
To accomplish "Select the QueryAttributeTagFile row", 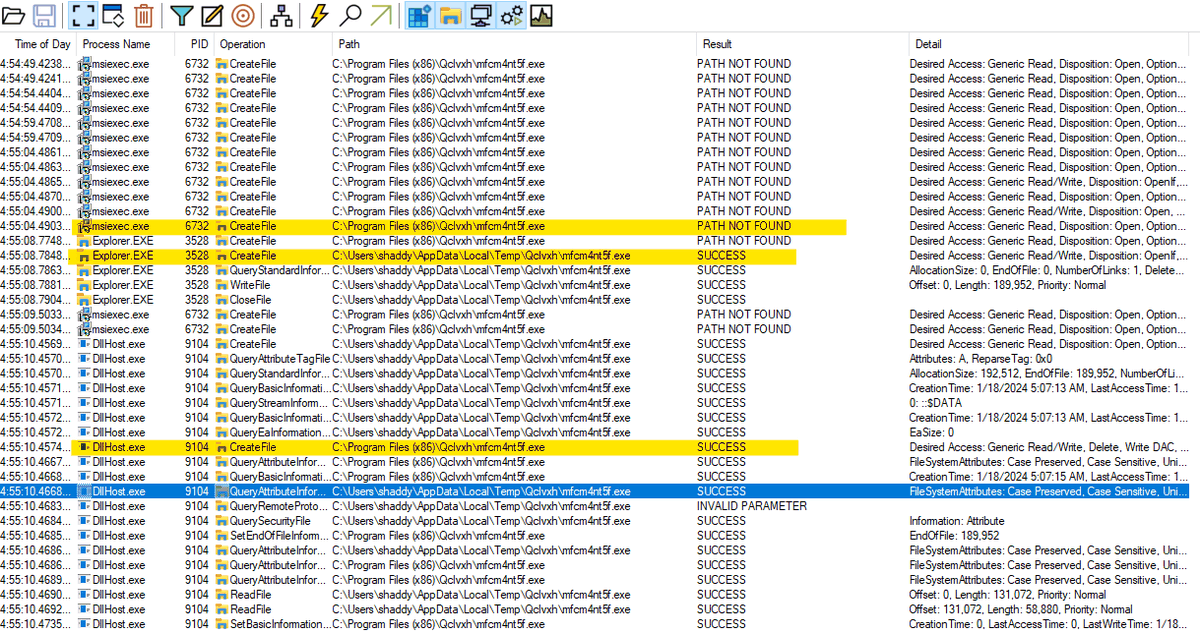I will pyautogui.click(x=600, y=359).
